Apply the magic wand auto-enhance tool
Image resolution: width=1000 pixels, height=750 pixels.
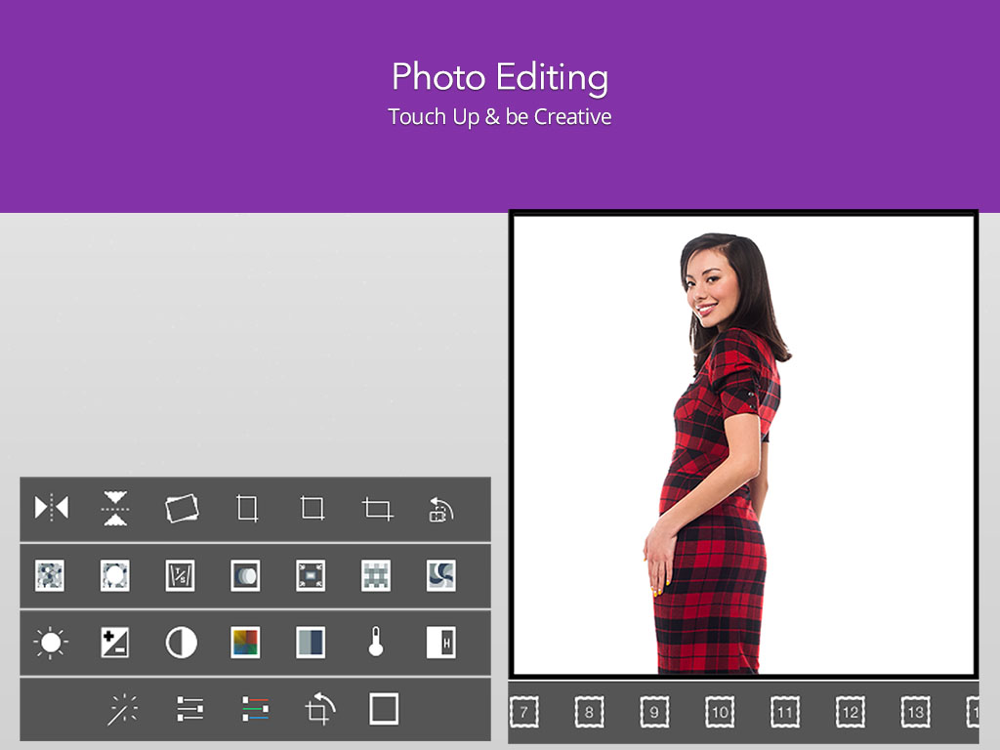click(123, 710)
